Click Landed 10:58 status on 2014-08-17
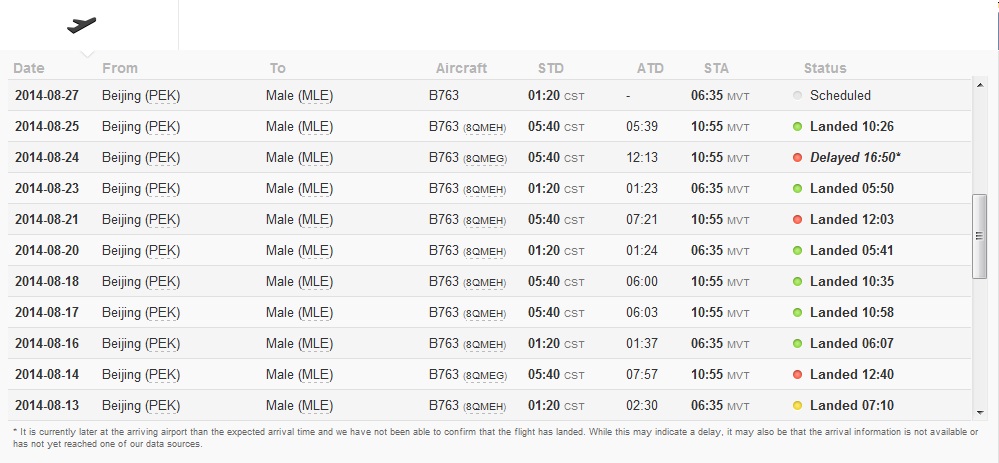 pos(851,313)
